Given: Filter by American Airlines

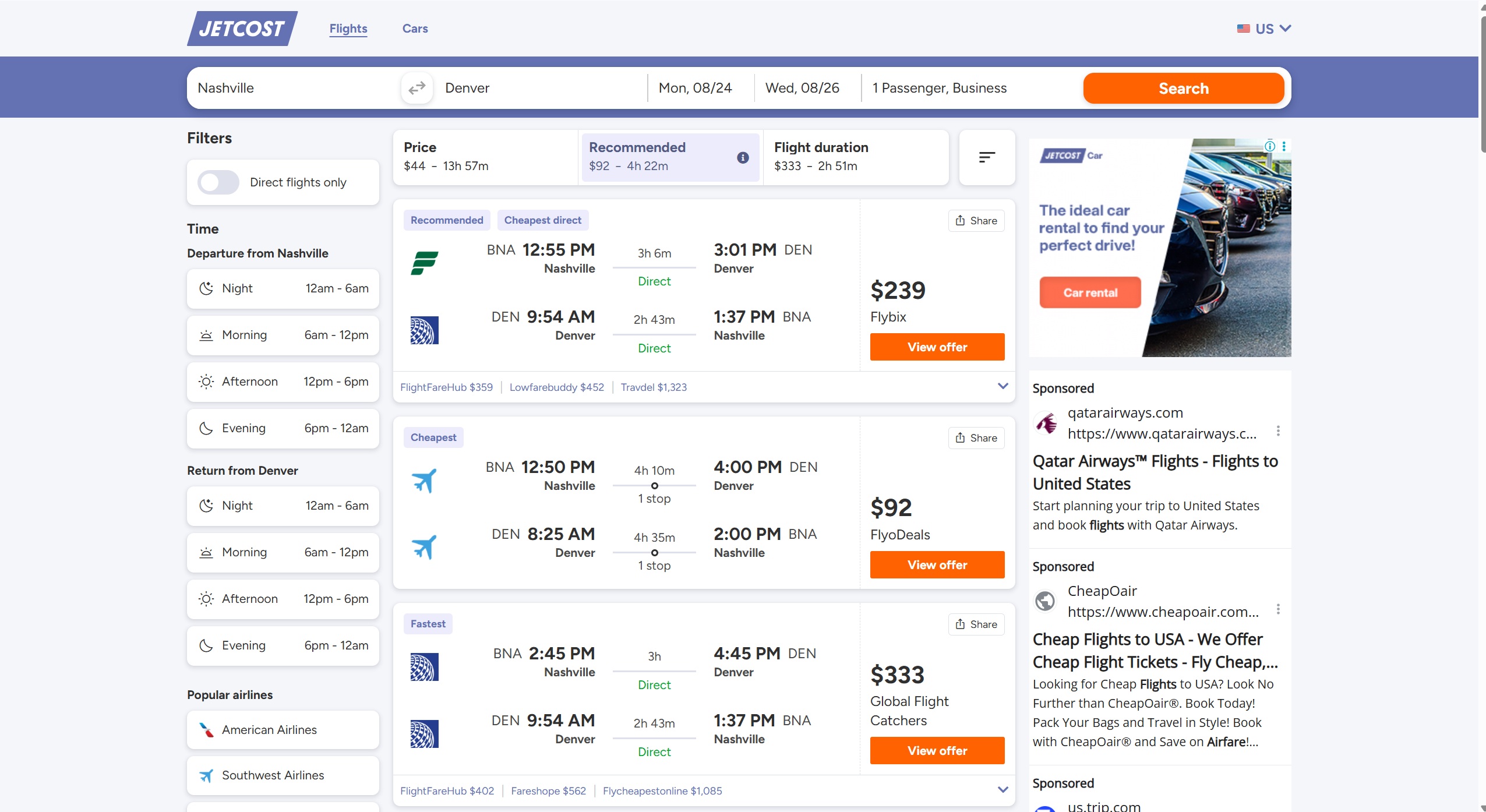Looking at the screenshot, I should [283, 730].
